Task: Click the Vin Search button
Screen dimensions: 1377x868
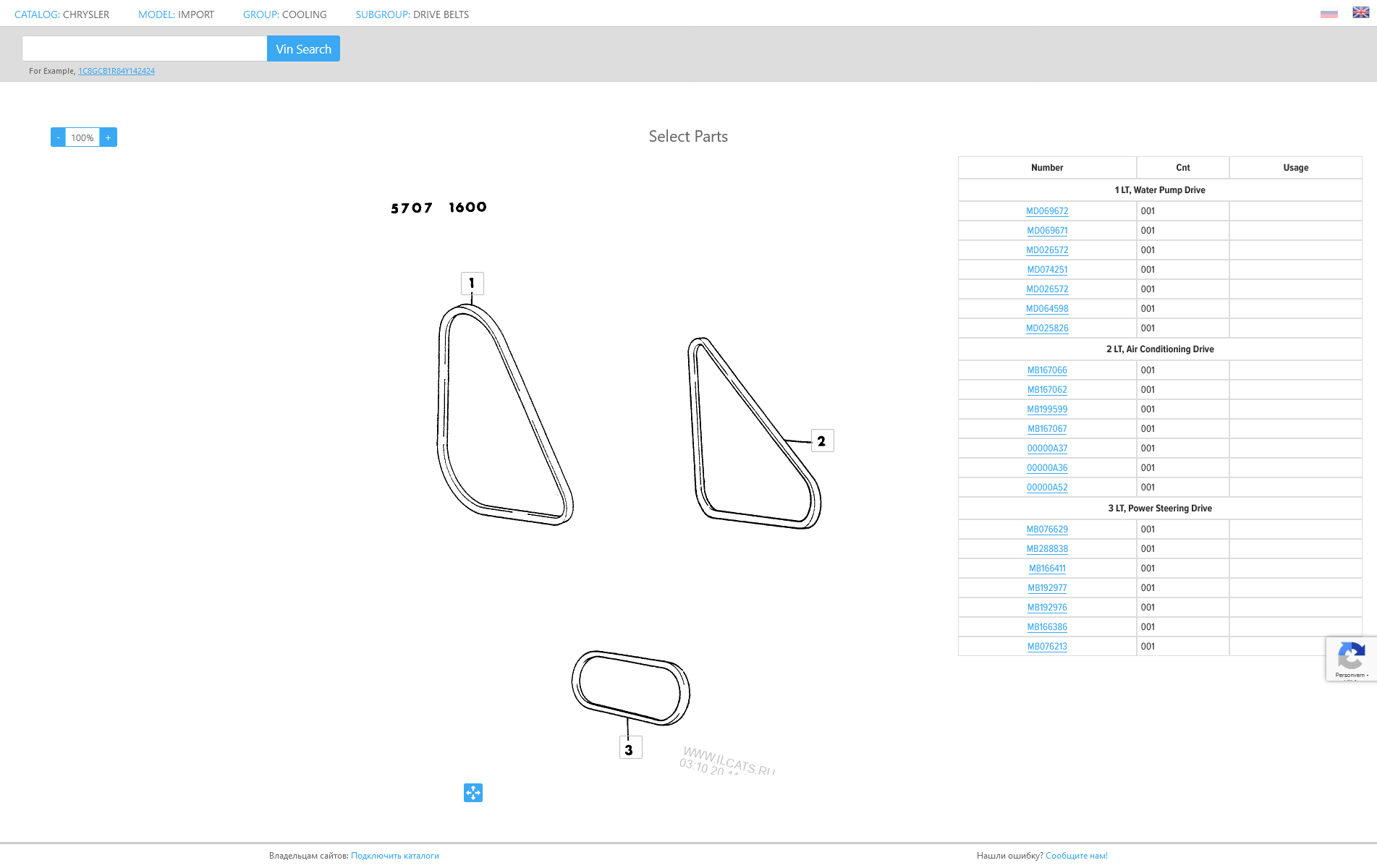Action: (303, 49)
